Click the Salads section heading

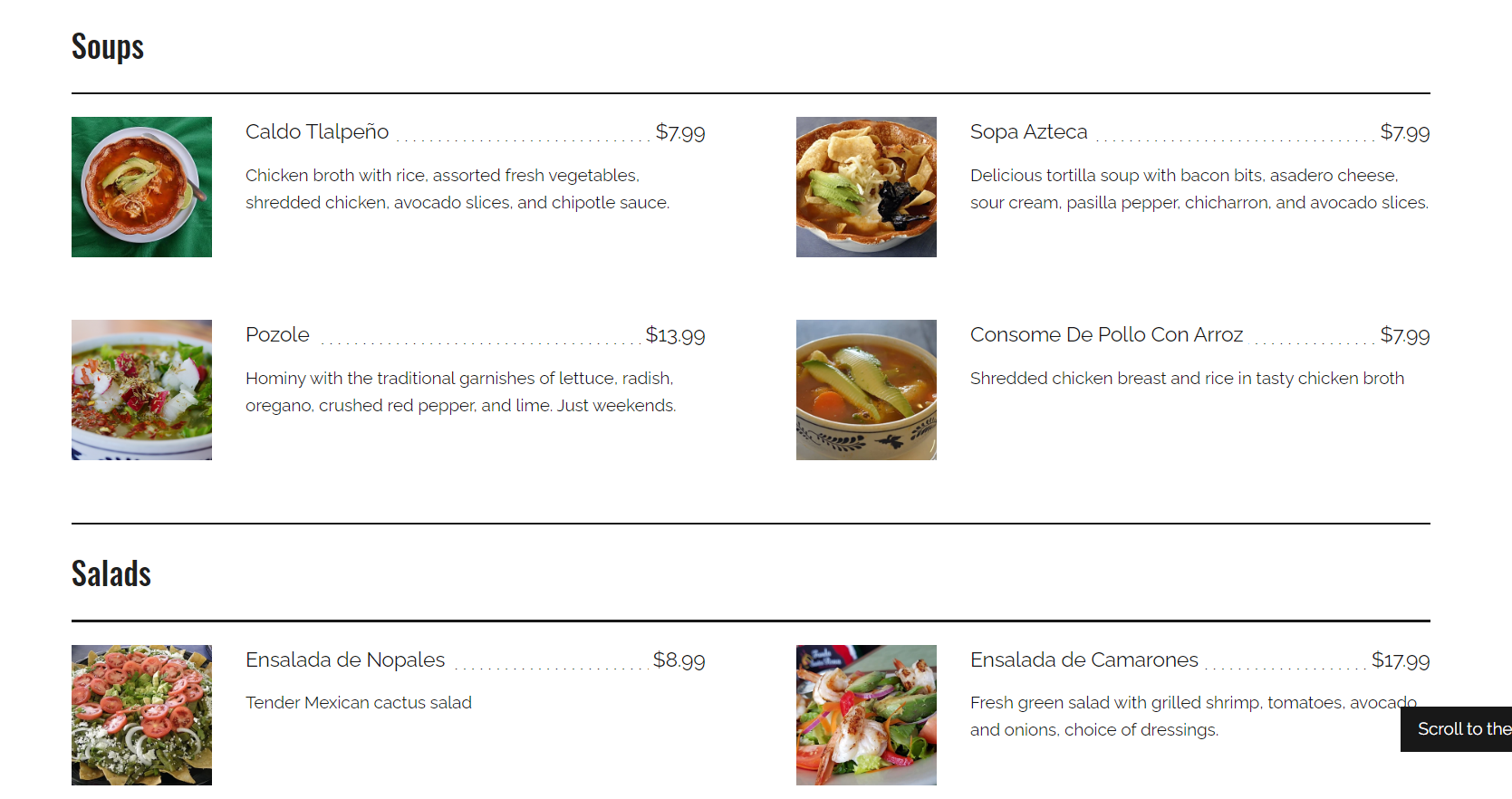111,574
